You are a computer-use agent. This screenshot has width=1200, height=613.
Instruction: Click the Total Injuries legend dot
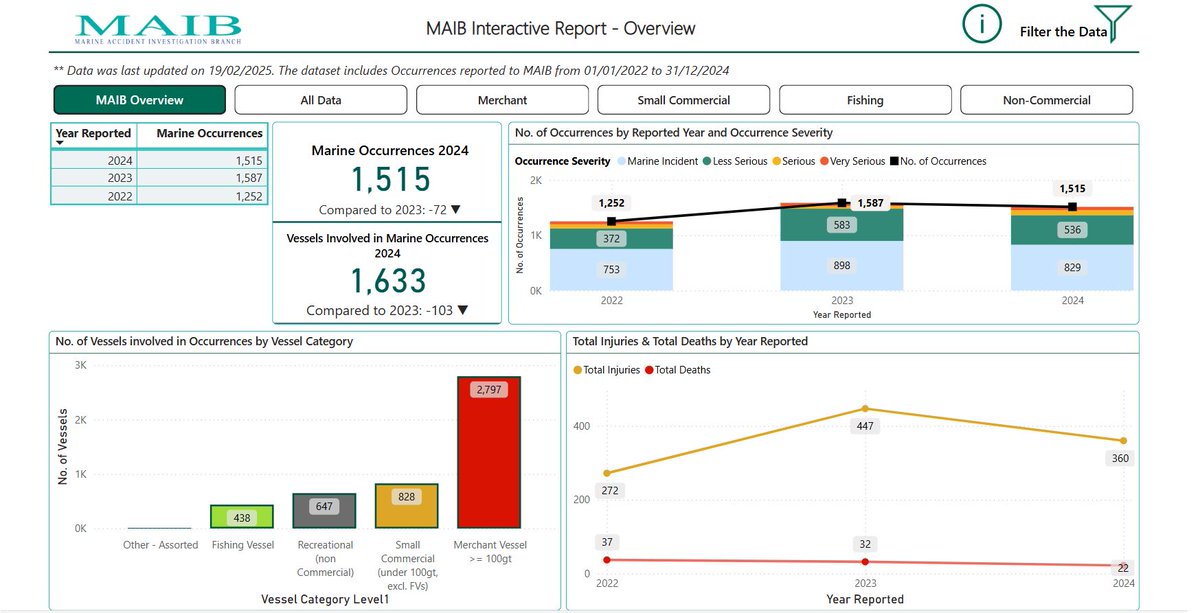[577, 370]
